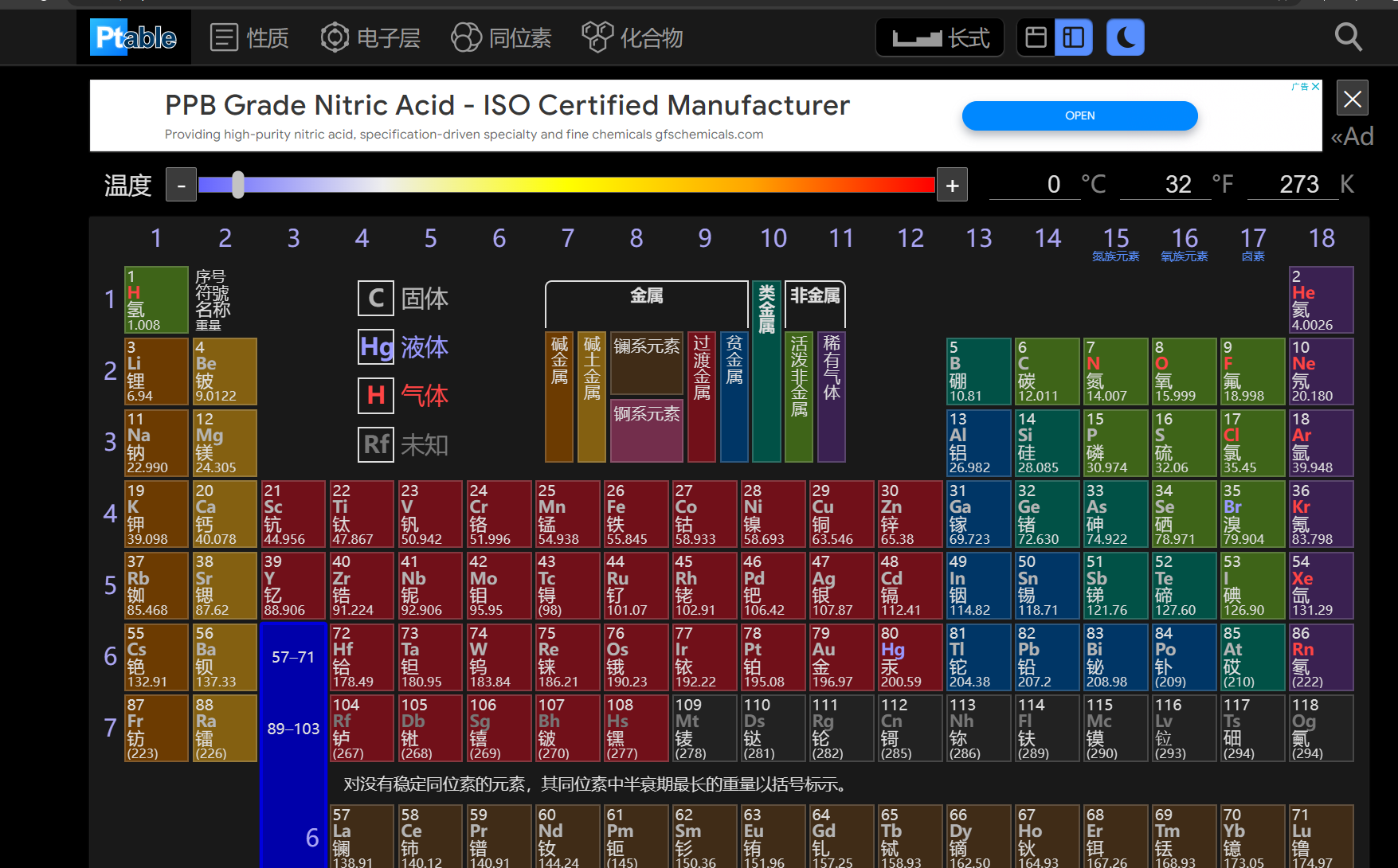Select the top-panel layout icon

pyautogui.click(x=1036, y=37)
